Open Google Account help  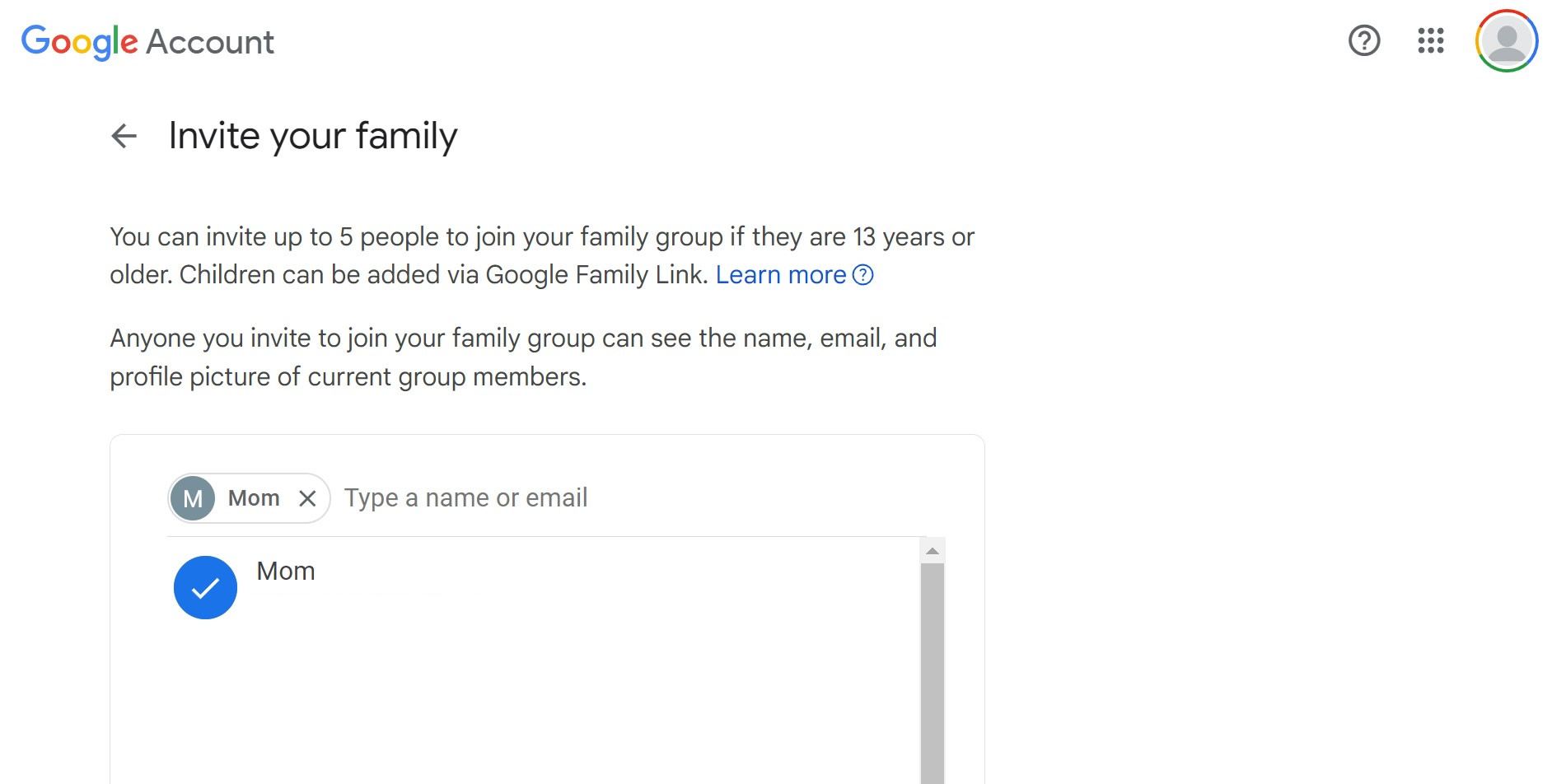[x=1365, y=41]
